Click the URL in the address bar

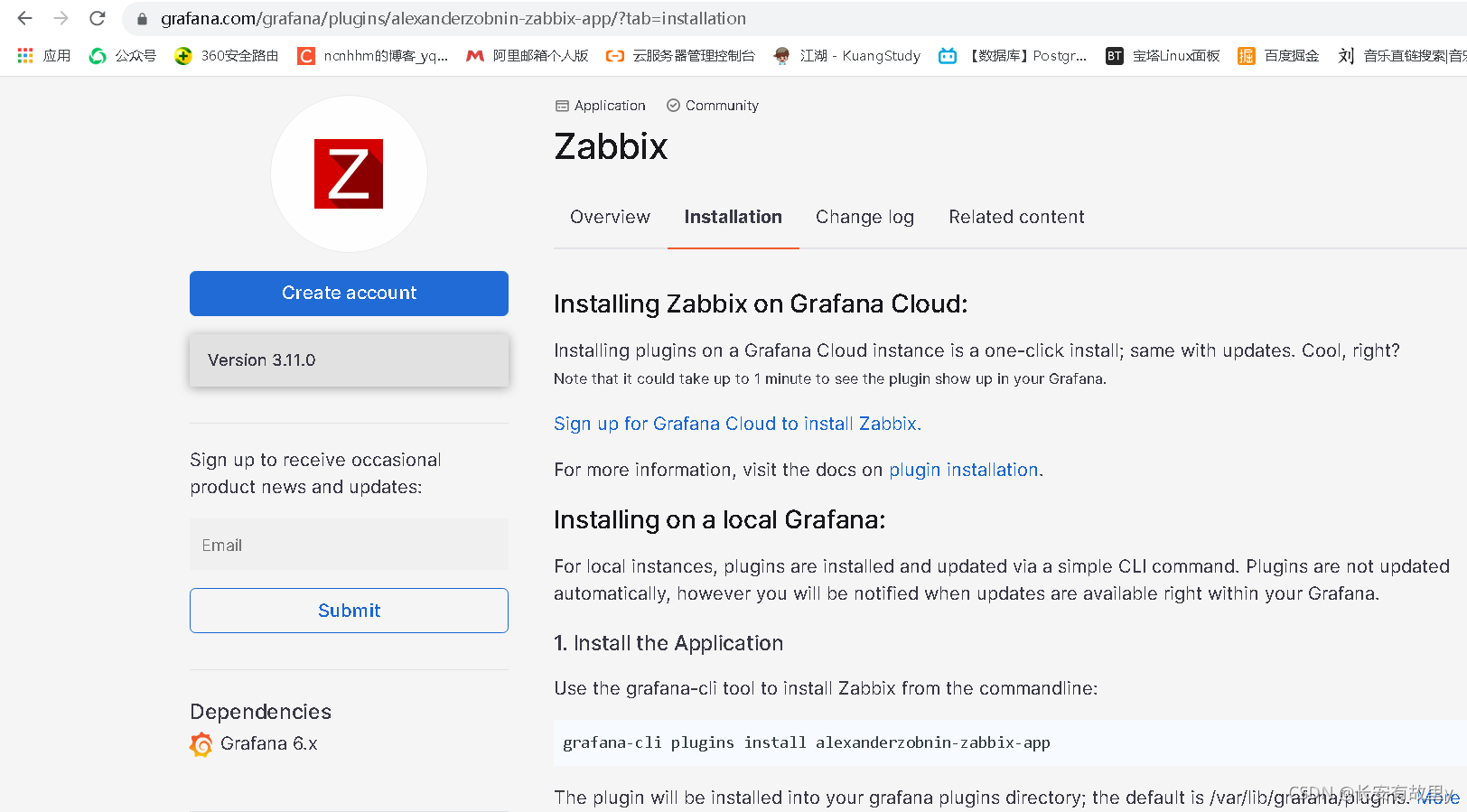[x=453, y=19]
